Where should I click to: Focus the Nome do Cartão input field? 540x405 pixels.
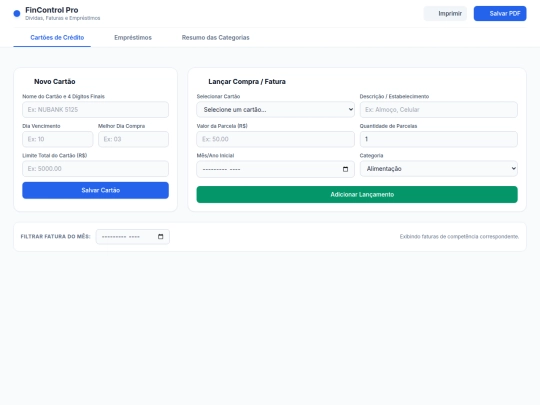[95, 110]
